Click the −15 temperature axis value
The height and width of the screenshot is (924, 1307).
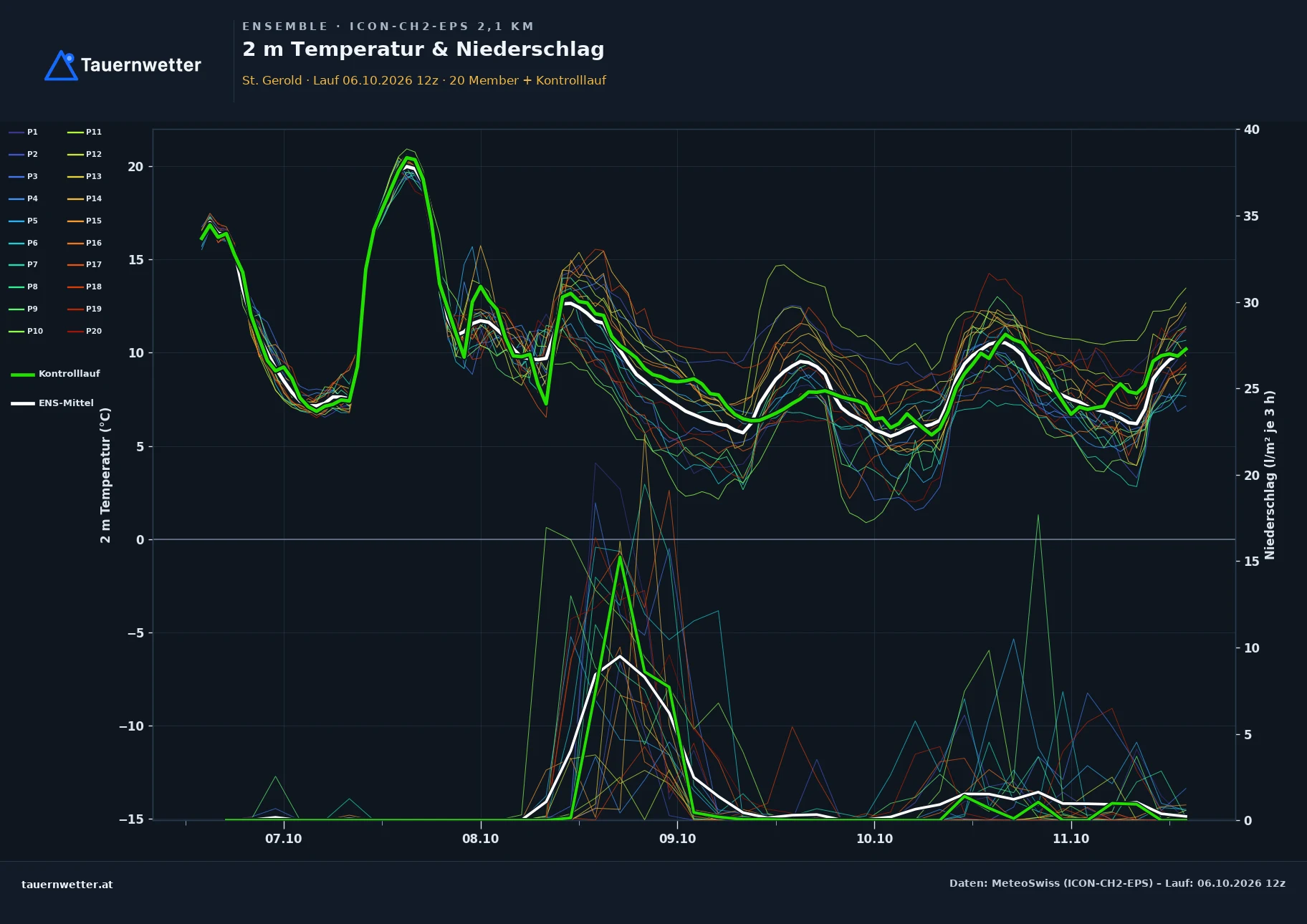pos(131,819)
